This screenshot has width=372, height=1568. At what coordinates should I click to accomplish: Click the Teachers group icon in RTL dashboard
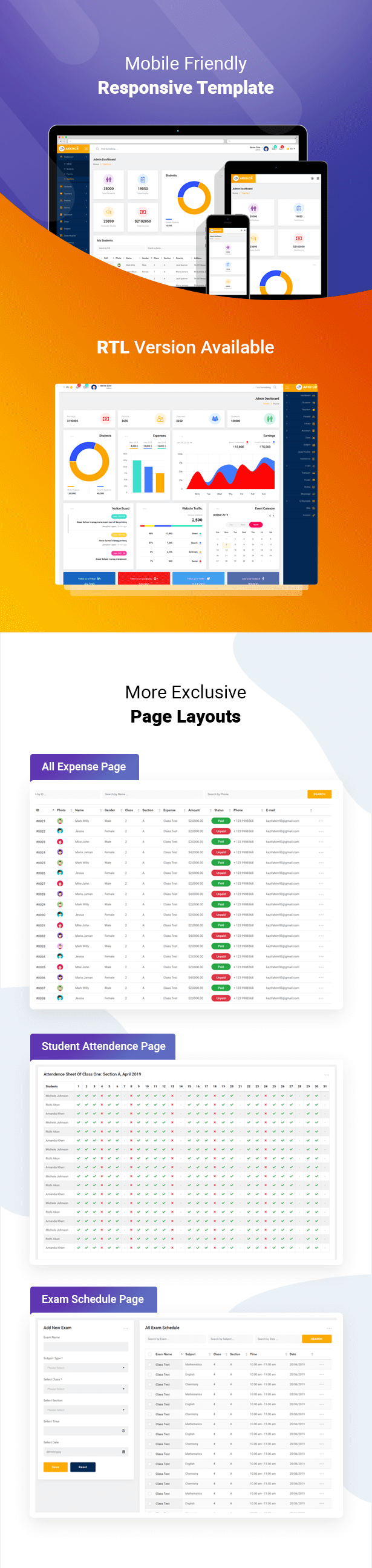click(x=214, y=419)
